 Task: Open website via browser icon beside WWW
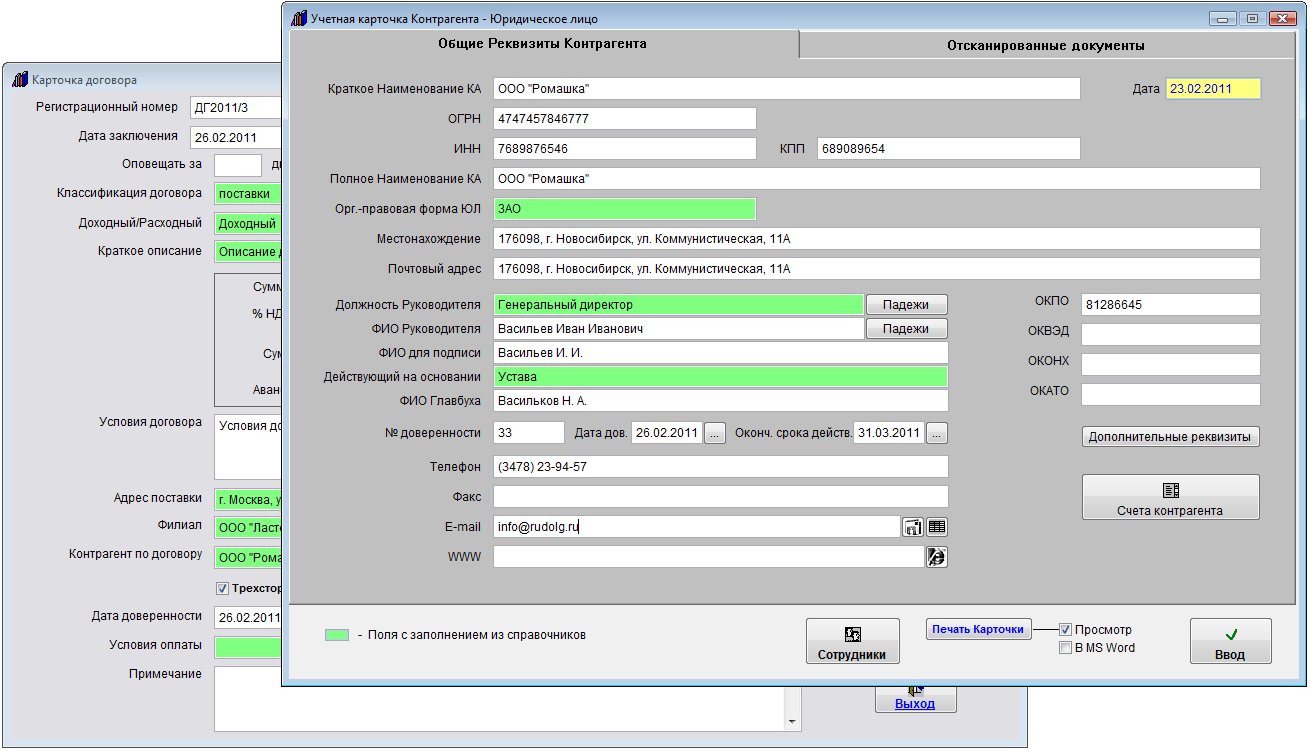[x=936, y=557]
